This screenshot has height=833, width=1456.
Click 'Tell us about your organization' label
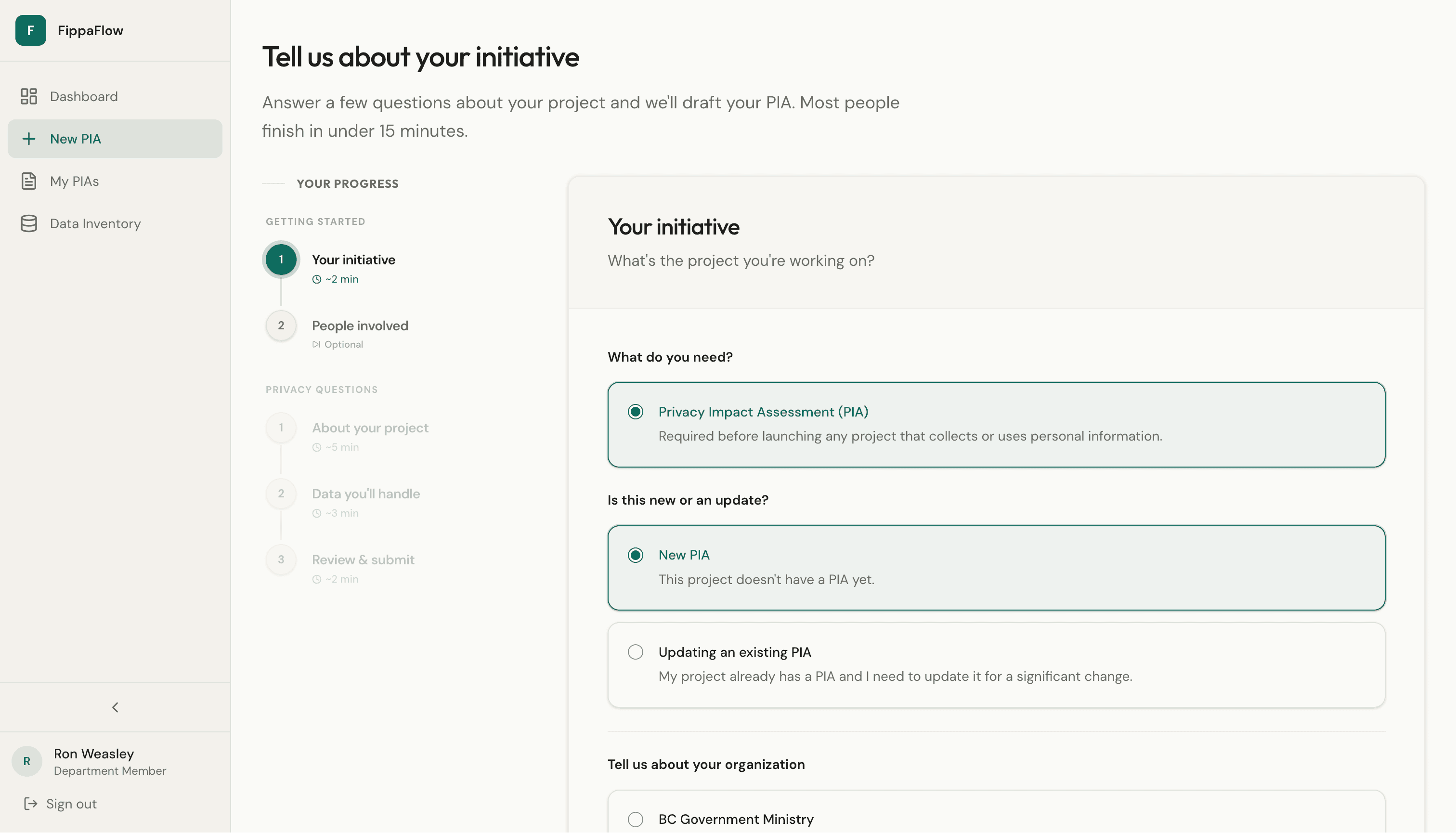click(706, 764)
